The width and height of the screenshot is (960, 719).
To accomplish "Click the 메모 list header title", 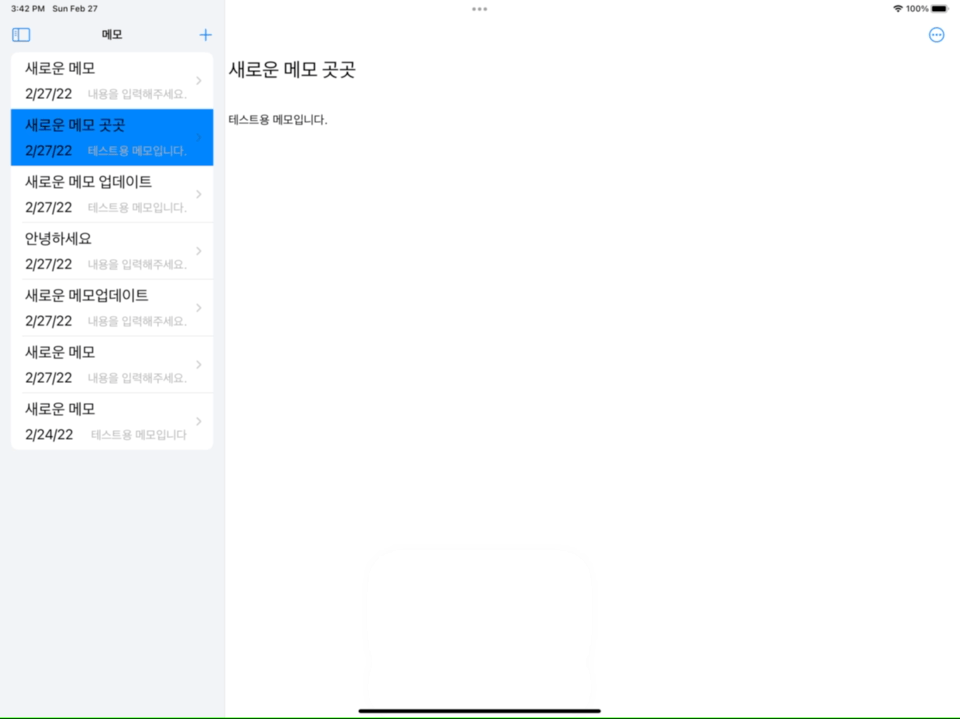I will 112,35.
